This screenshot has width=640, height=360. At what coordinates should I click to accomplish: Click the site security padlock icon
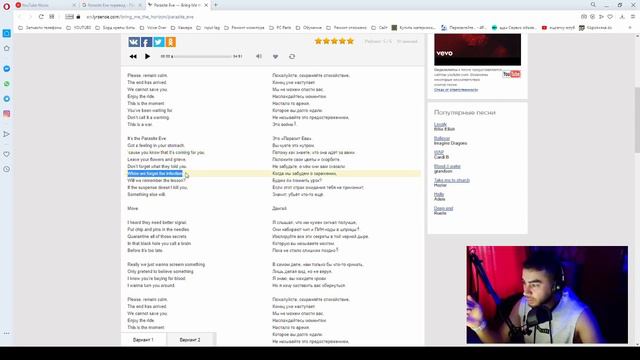point(78,17)
